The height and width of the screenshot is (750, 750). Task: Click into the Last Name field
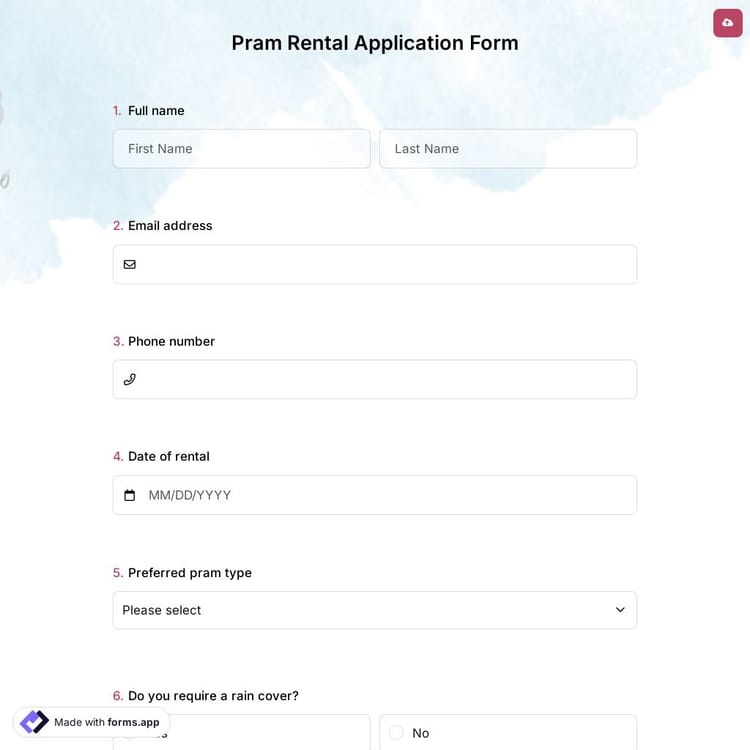(x=508, y=149)
